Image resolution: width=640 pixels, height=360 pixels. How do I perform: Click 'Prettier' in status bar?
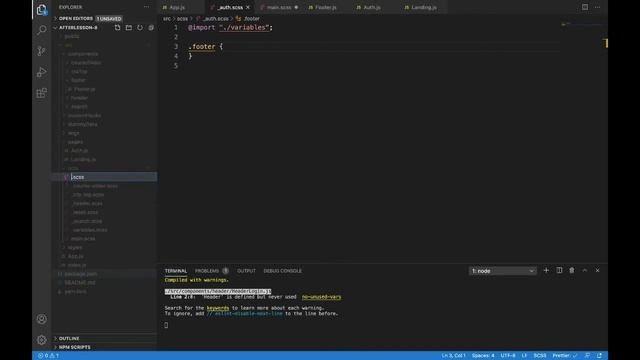pos(565,356)
